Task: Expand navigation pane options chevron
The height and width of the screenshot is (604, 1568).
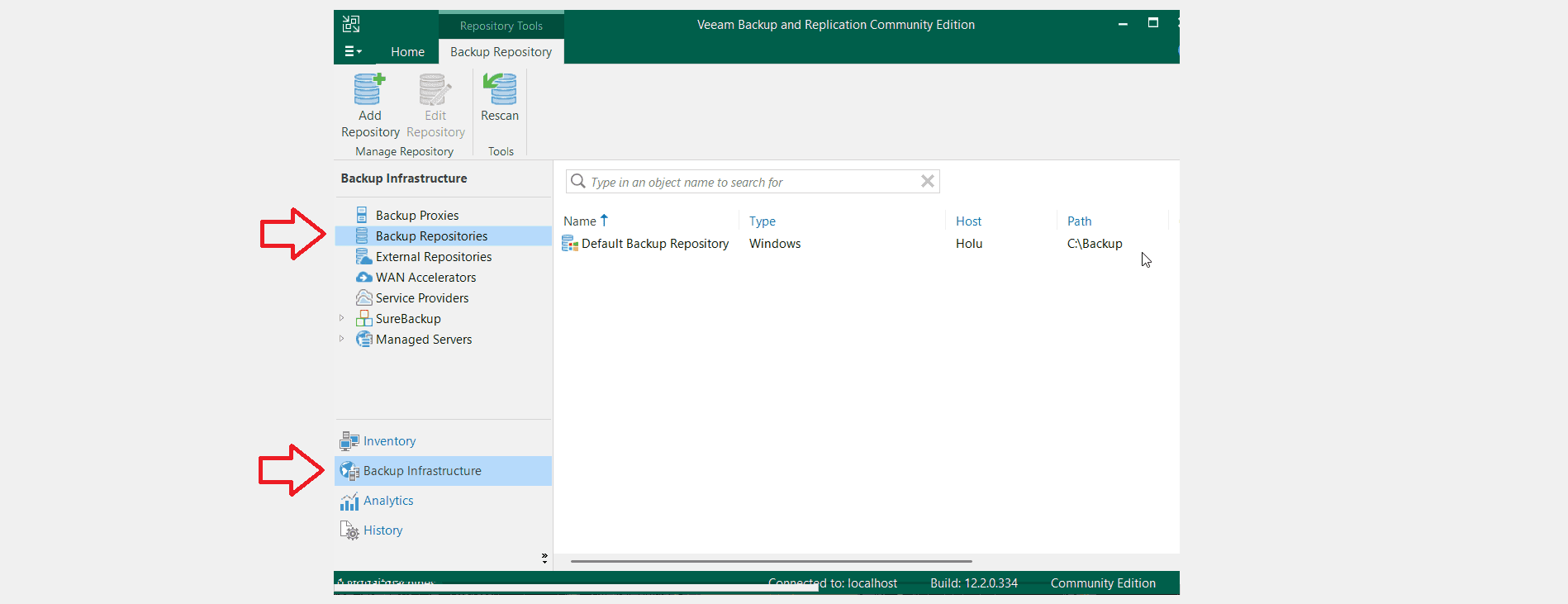Action: click(544, 559)
